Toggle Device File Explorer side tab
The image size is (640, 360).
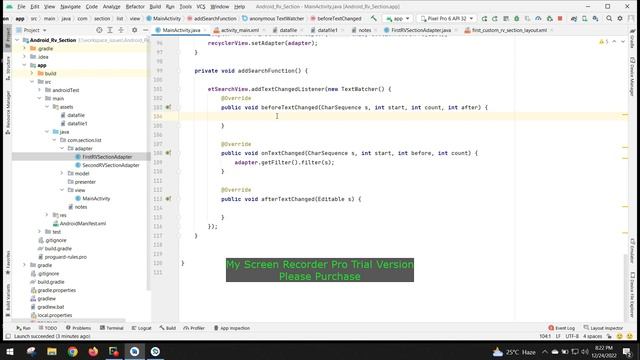pyautogui.click(x=632, y=295)
